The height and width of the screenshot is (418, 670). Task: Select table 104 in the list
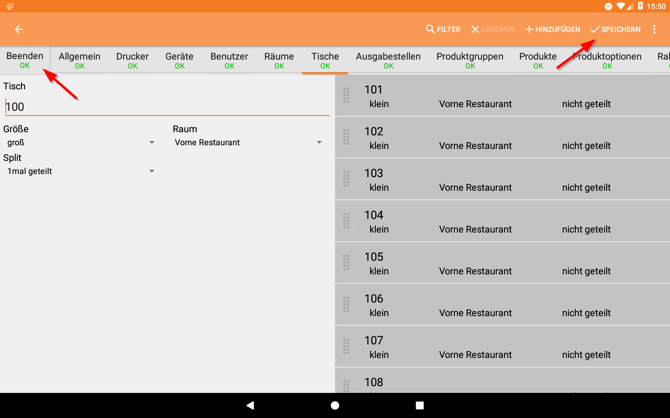tap(500, 221)
